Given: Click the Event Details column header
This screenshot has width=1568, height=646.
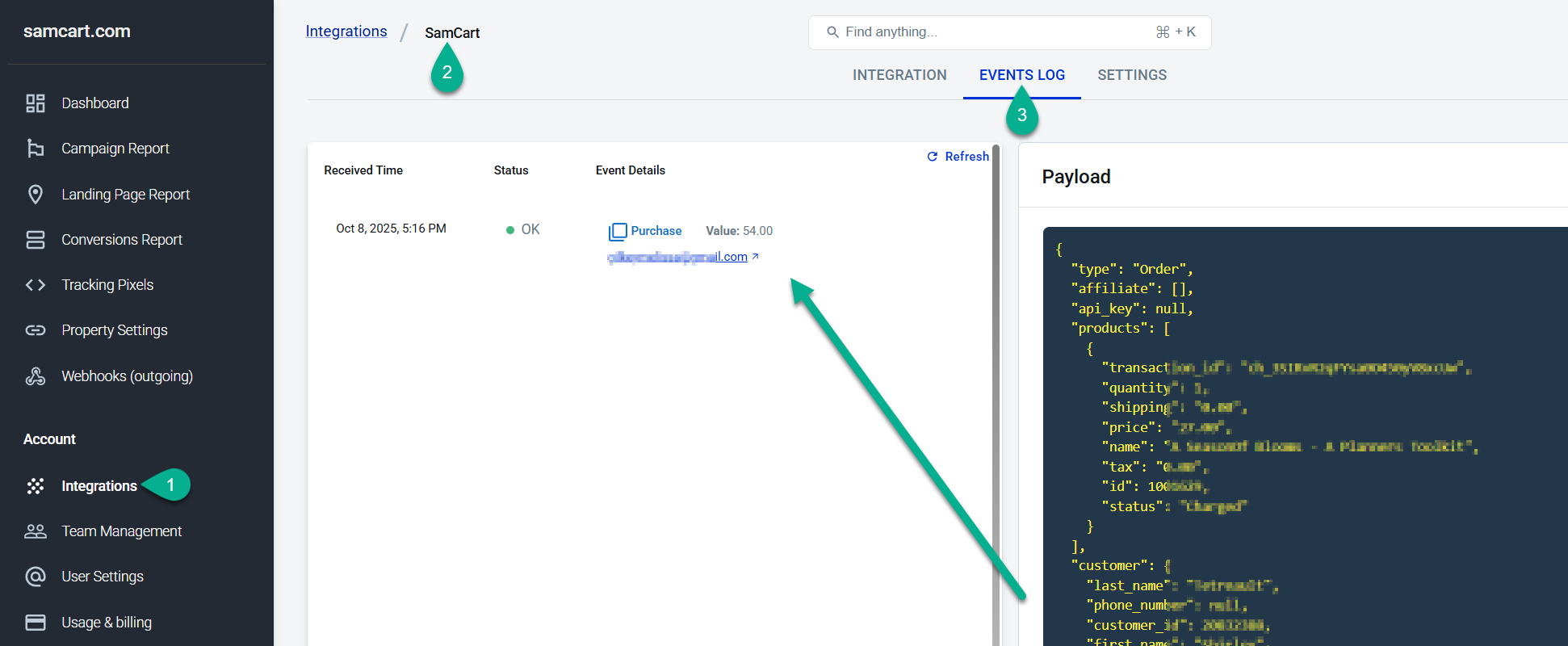Looking at the screenshot, I should point(631,170).
